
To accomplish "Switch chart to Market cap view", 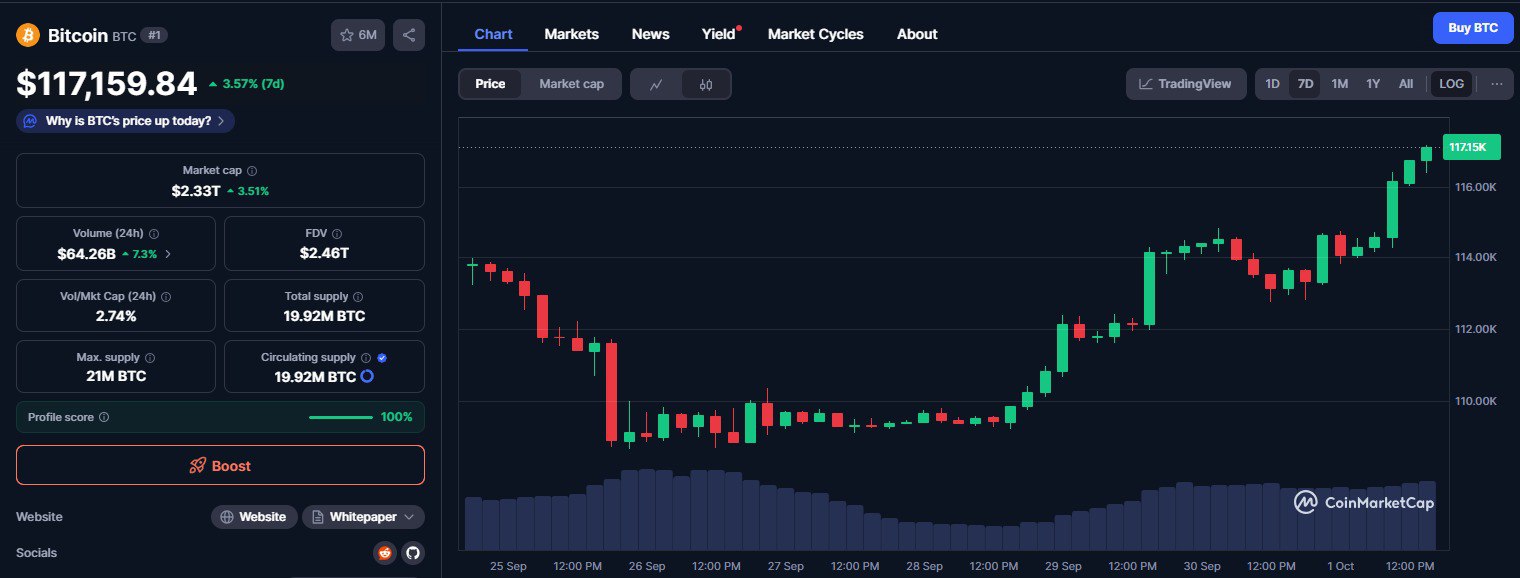I will [x=571, y=84].
